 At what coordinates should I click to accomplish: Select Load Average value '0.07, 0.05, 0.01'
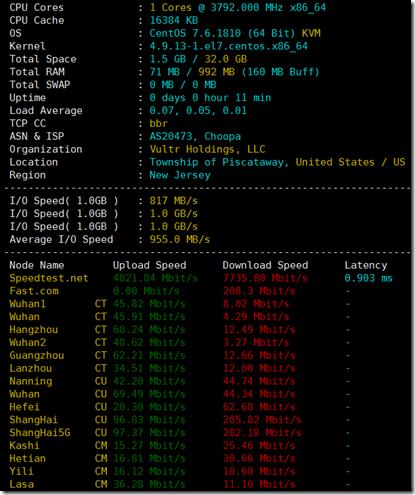(198, 111)
